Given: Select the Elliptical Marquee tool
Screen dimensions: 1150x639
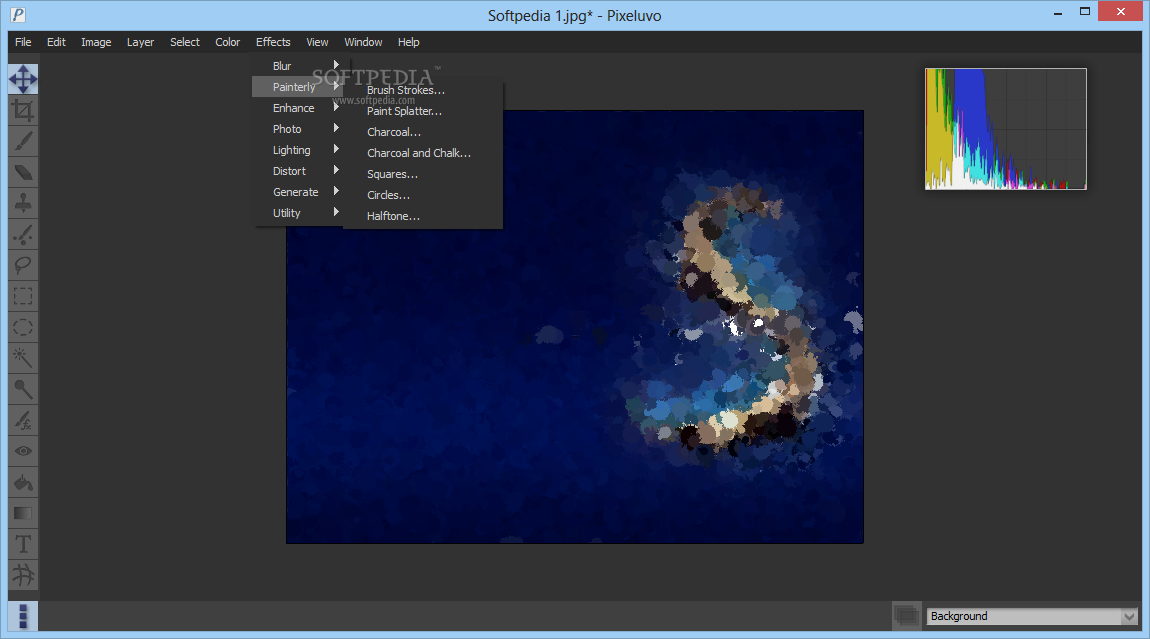Looking at the screenshot, I should (23, 327).
